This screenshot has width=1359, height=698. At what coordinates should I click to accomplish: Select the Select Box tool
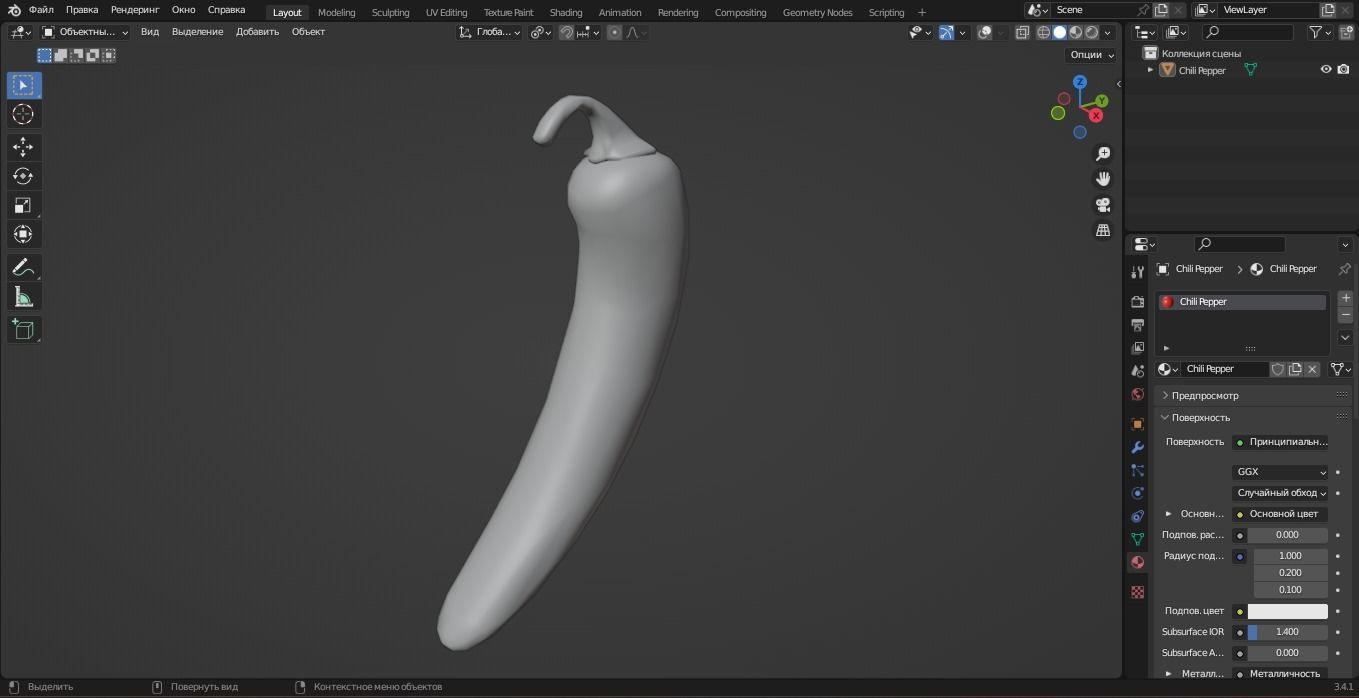coord(23,85)
